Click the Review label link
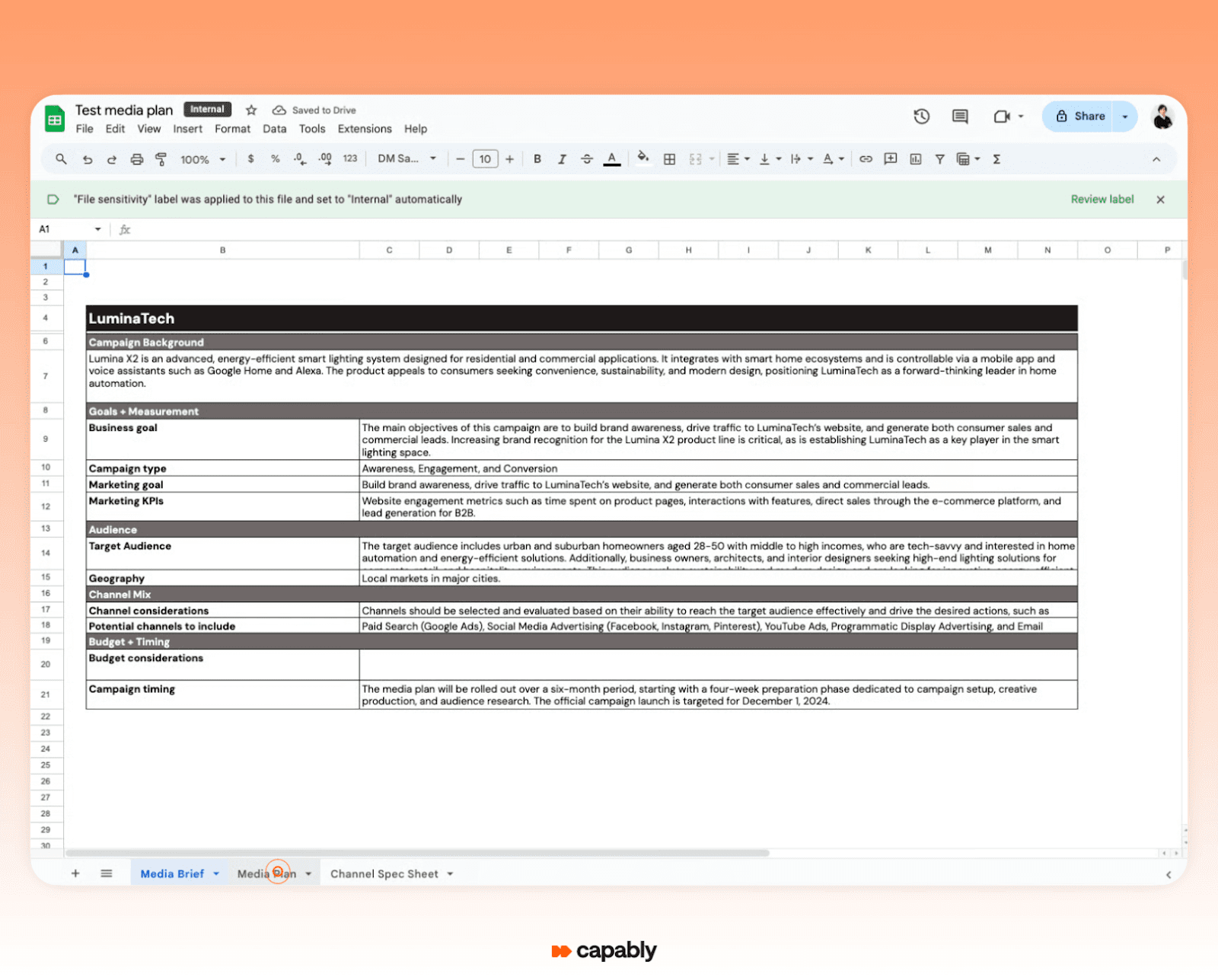This screenshot has height=980, width=1218. (x=1102, y=200)
